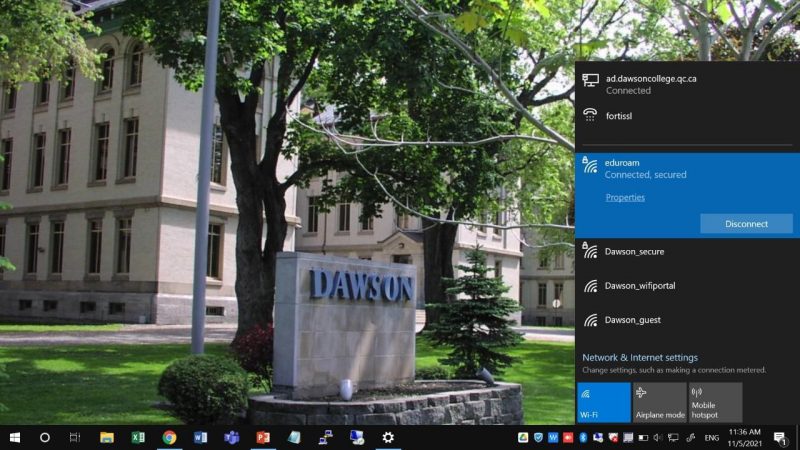Toggle the Wi-Fi quick action tile
Screen dimensions: 800x450
603,402
